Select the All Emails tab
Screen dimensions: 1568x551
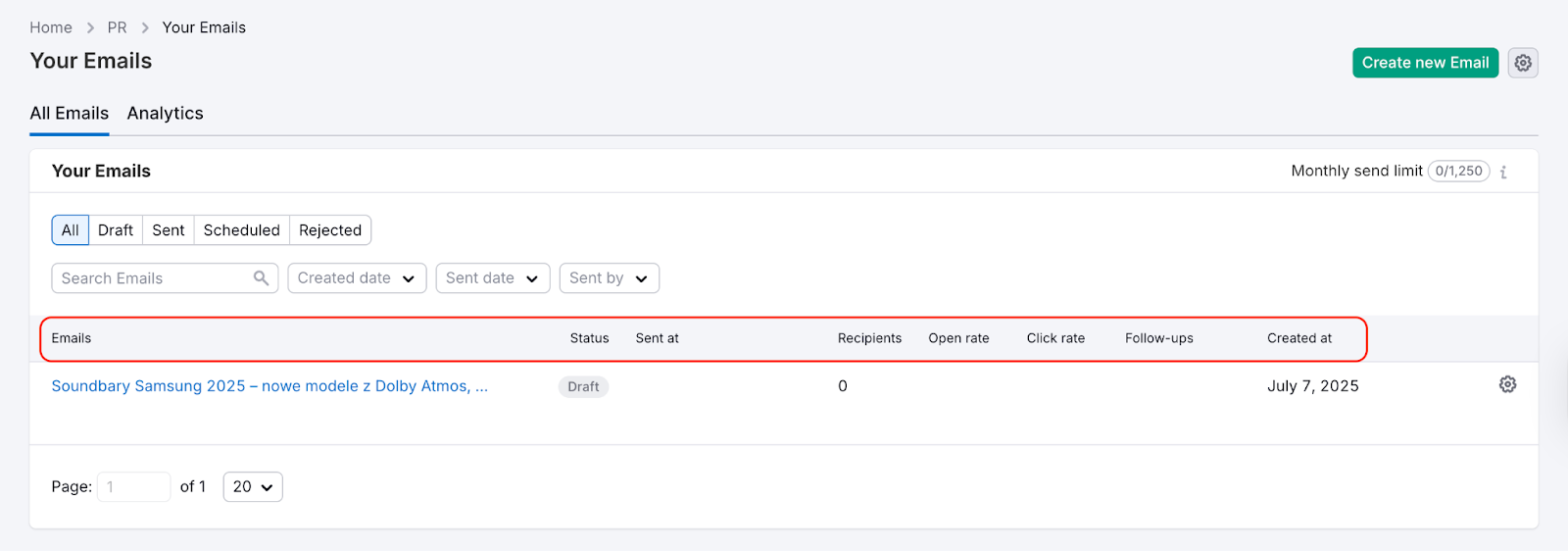[69, 114]
